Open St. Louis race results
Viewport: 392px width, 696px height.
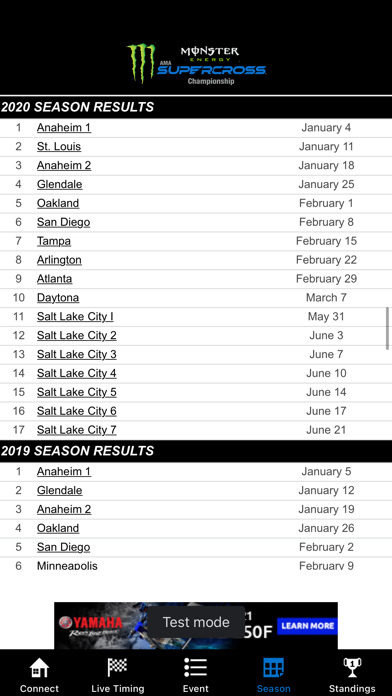pos(59,146)
